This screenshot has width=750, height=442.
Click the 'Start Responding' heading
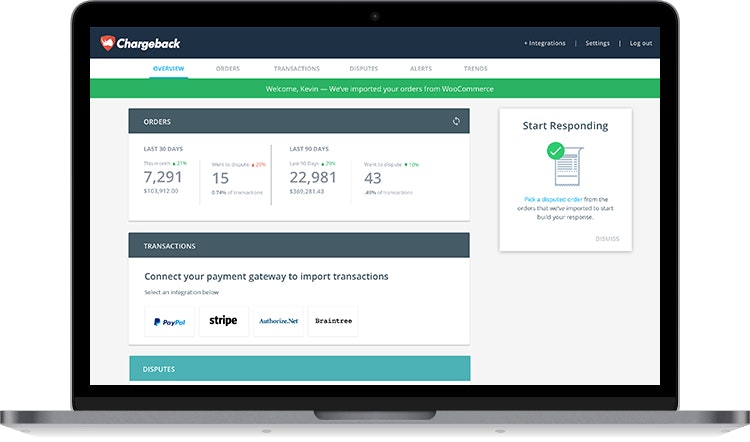[565, 126]
